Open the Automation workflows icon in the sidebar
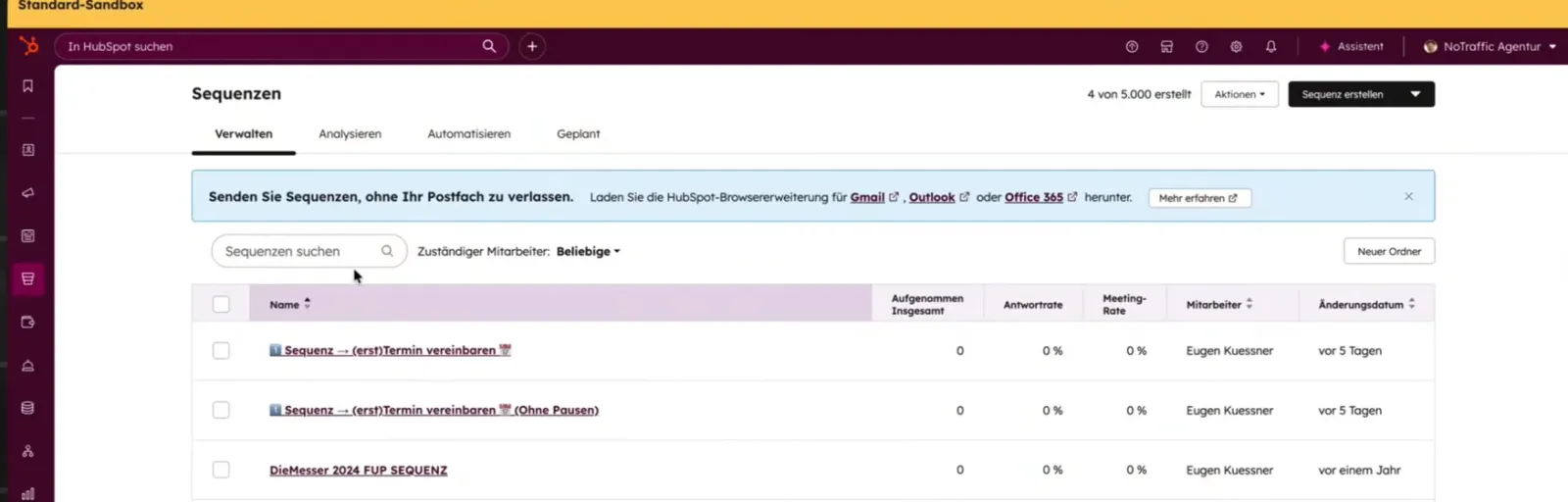1568x502 pixels. point(27,451)
